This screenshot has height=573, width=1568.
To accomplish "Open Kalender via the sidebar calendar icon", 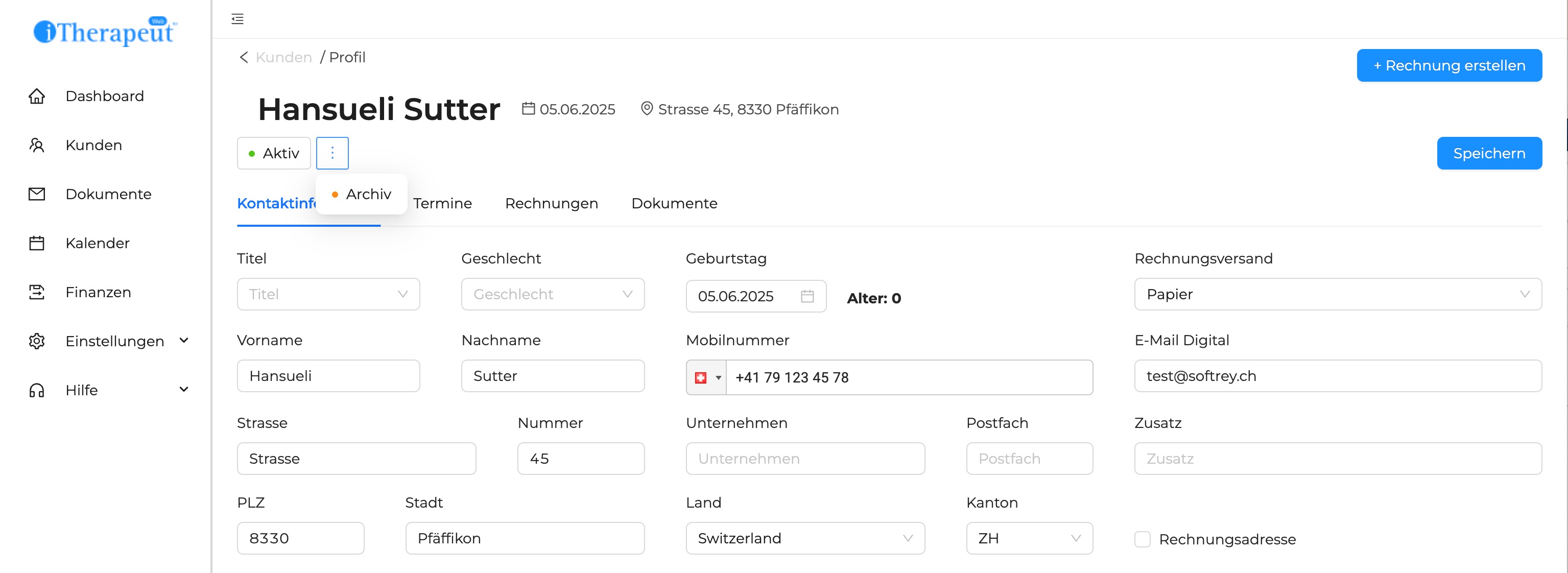I will click(x=37, y=243).
